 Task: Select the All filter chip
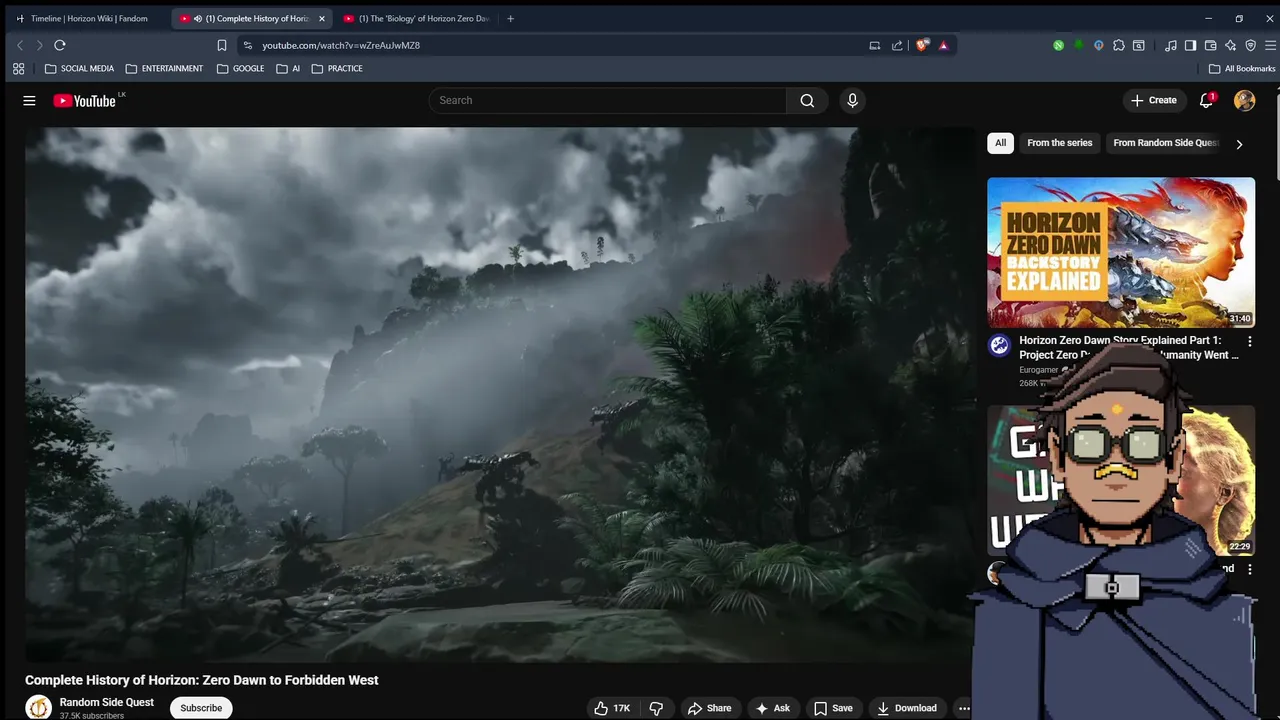point(1000,143)
